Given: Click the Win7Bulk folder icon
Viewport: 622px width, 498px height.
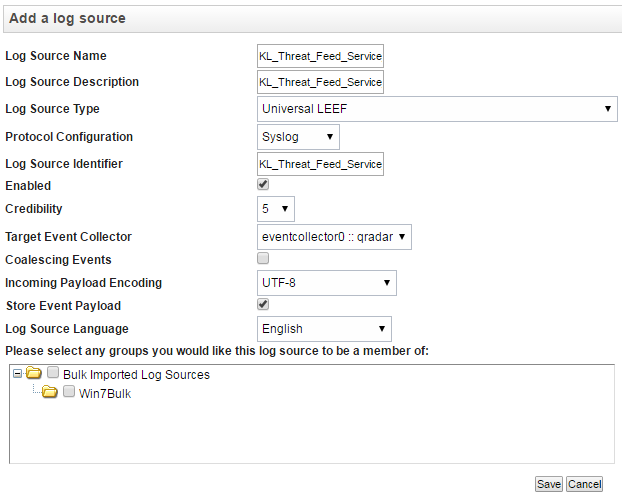Looking at the screenshot, I should point(50,392).
